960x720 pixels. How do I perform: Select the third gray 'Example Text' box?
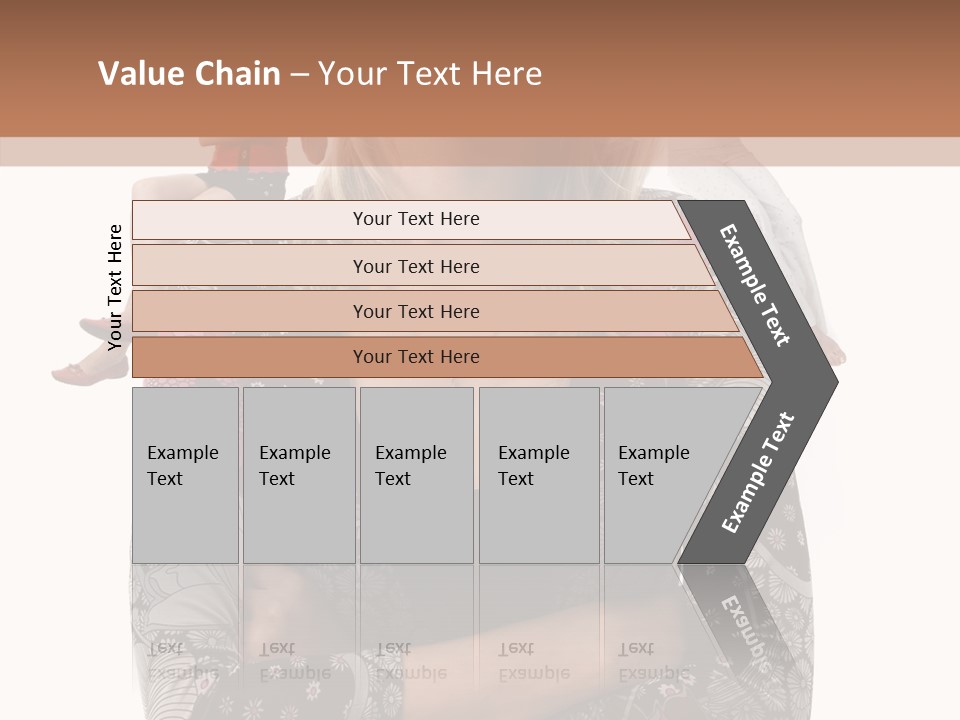click(417, 475)
